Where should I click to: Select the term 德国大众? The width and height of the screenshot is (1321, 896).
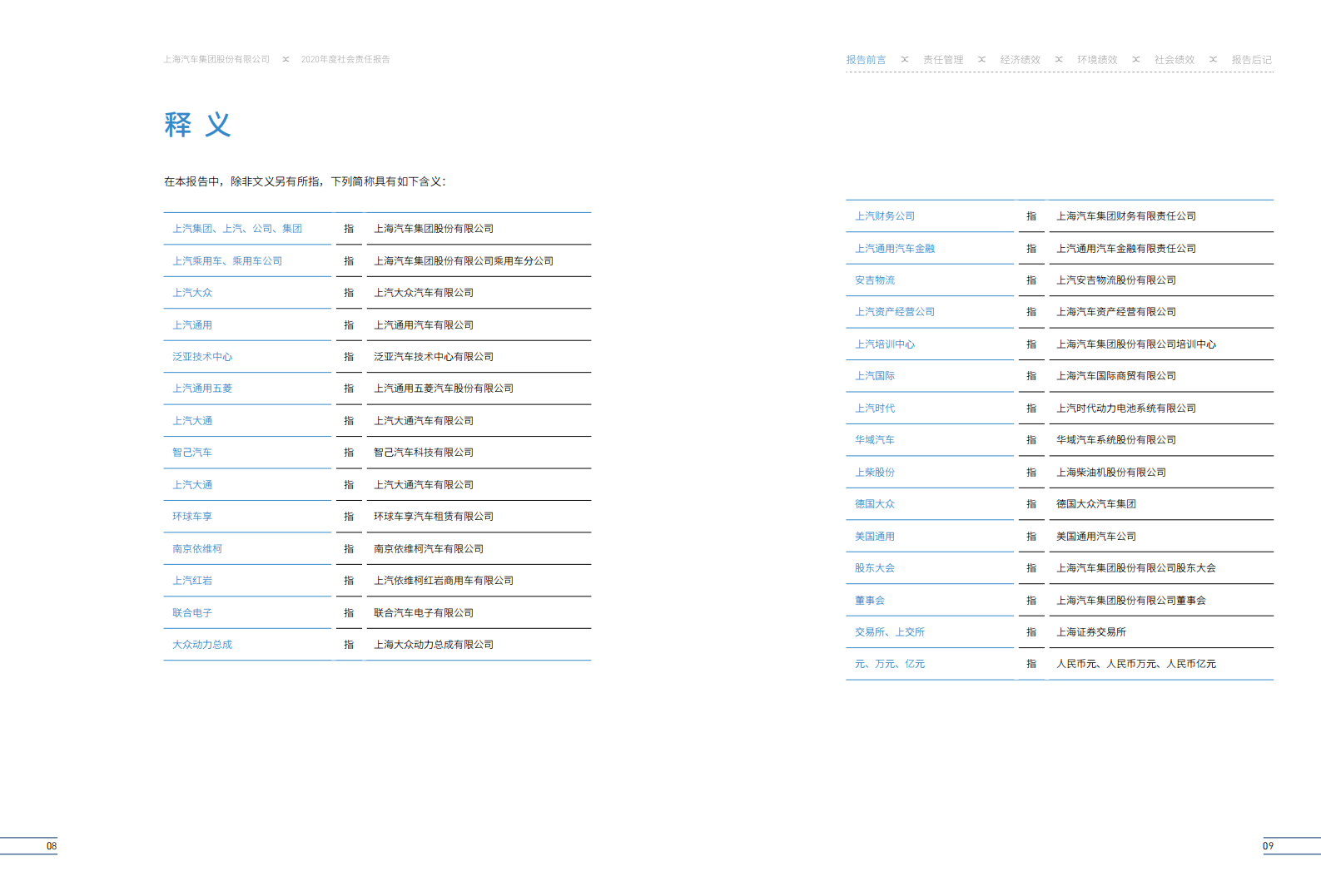(875, 504)
